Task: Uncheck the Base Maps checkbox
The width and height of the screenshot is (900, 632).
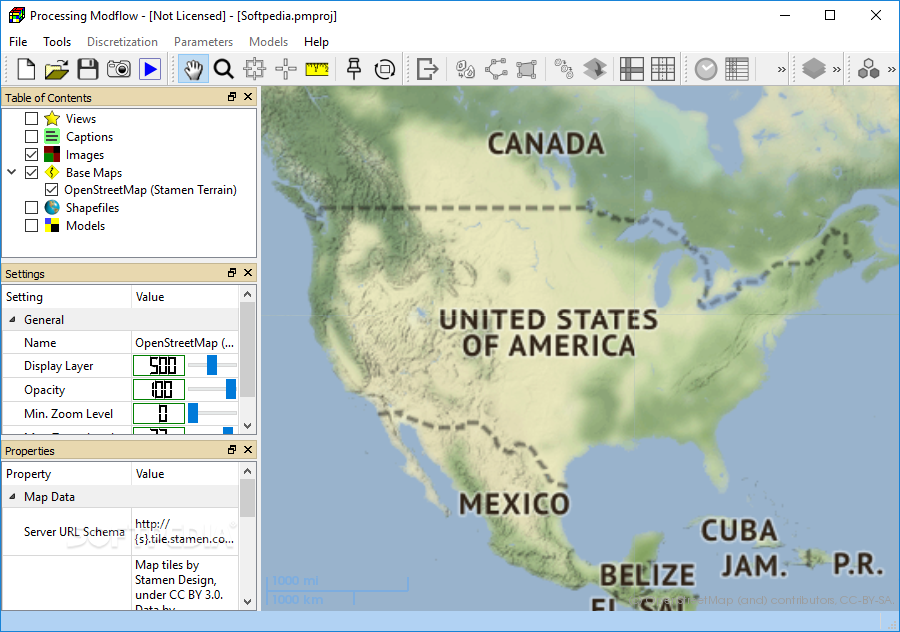Action: [32, 172]
